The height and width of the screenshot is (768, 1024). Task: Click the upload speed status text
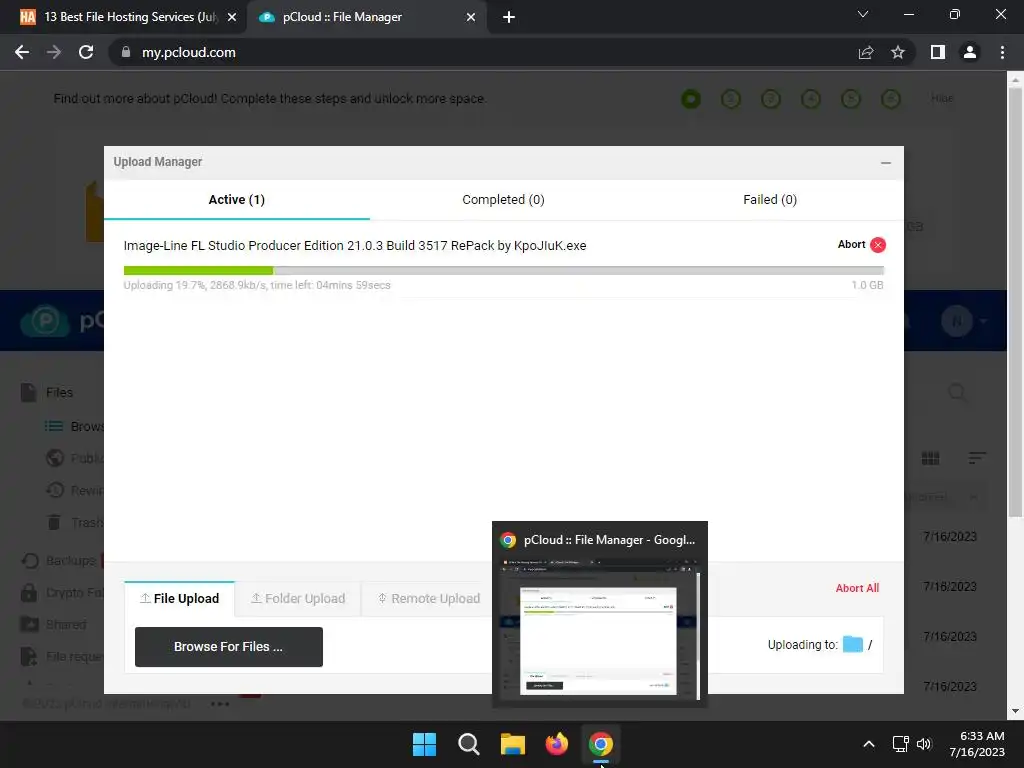(257, 285)
